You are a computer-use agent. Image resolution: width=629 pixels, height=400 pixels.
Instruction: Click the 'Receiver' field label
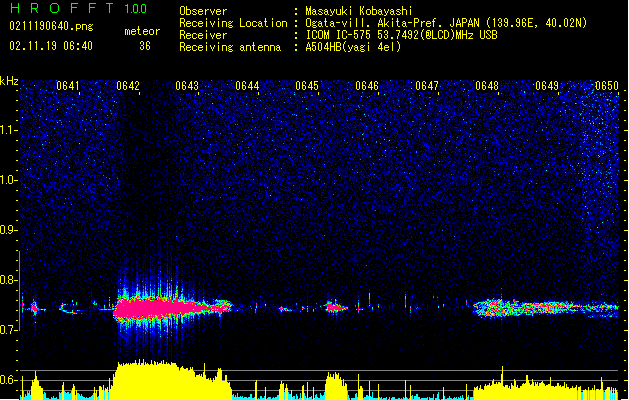click(x=203, y=35)
